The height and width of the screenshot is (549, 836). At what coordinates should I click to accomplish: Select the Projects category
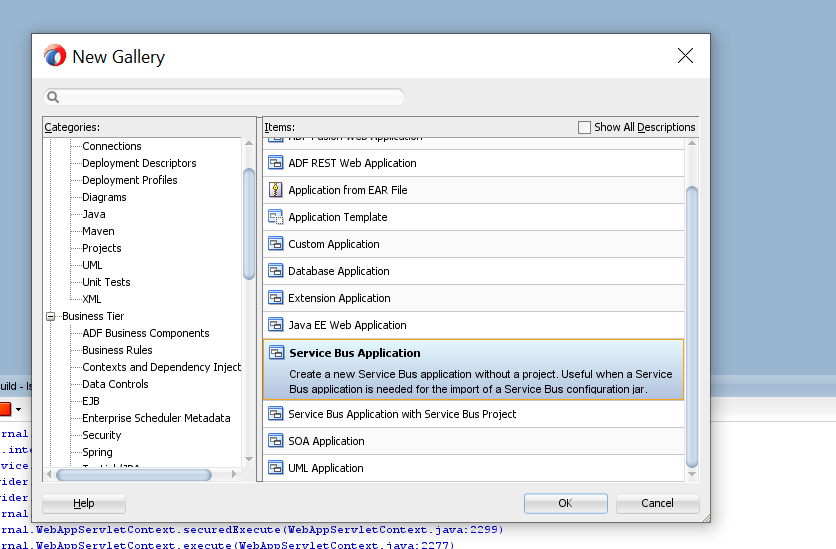click(x=102, y=248)
